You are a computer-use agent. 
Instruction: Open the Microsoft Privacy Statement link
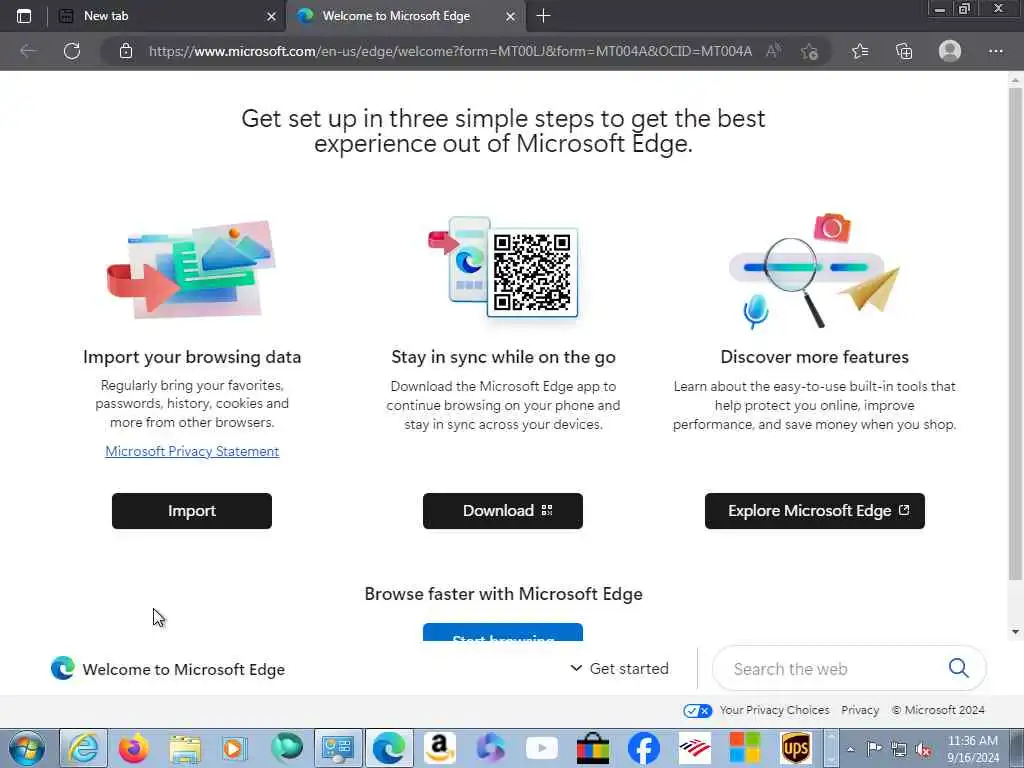pyautogui.click(x=192, y=451)
